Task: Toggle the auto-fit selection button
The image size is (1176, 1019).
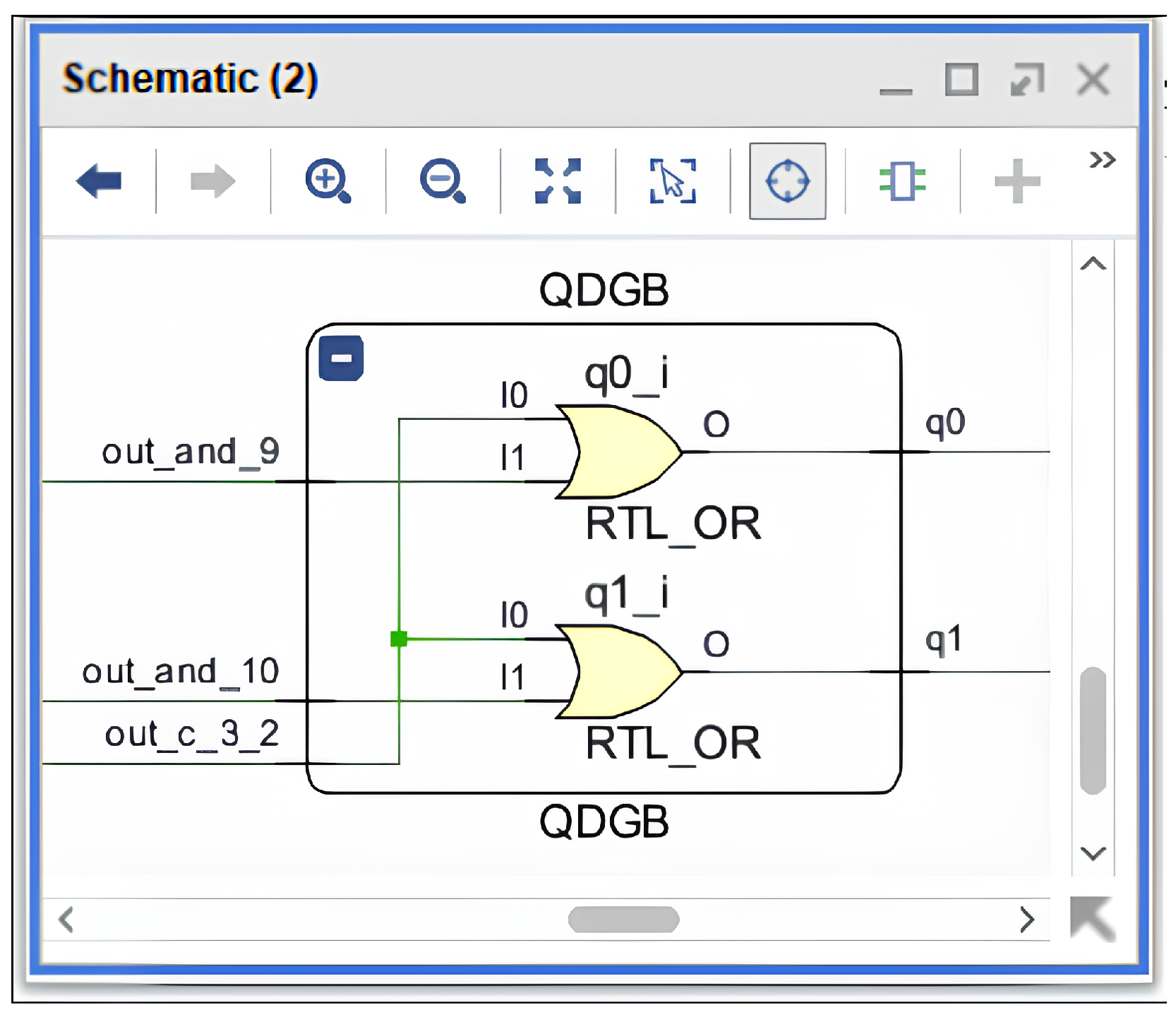Action: pos(787,181)
